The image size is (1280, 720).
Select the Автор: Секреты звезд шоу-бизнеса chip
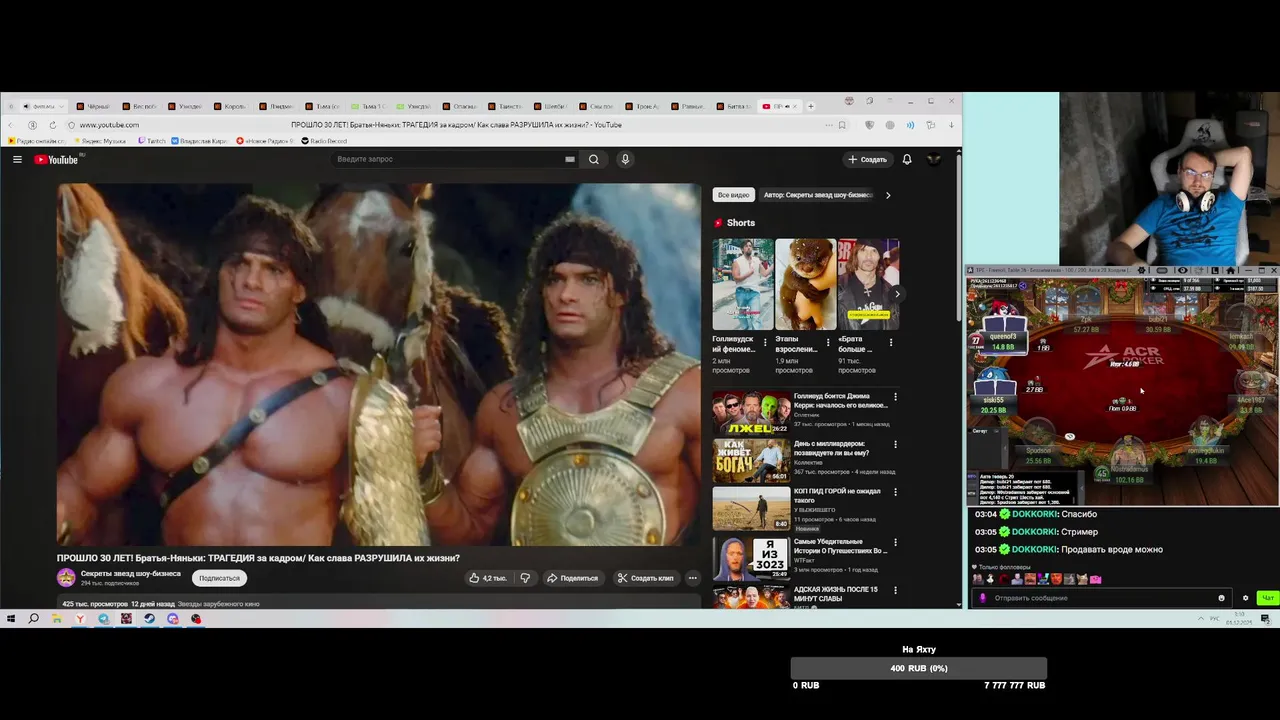pos(818,195)
